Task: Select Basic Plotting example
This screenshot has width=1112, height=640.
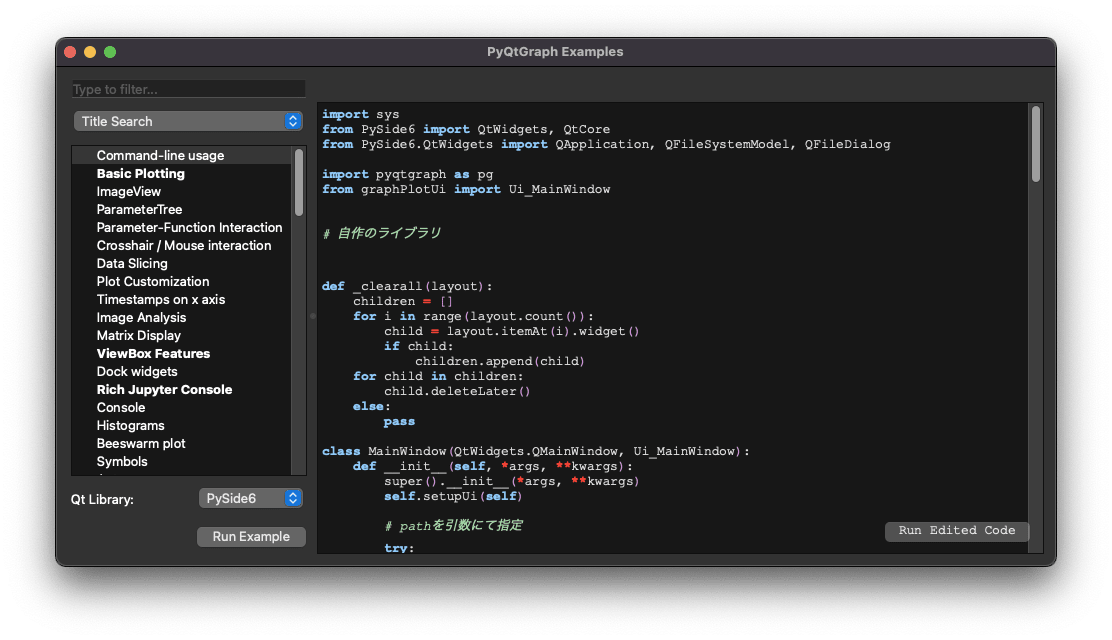Action: pos(182,174)
